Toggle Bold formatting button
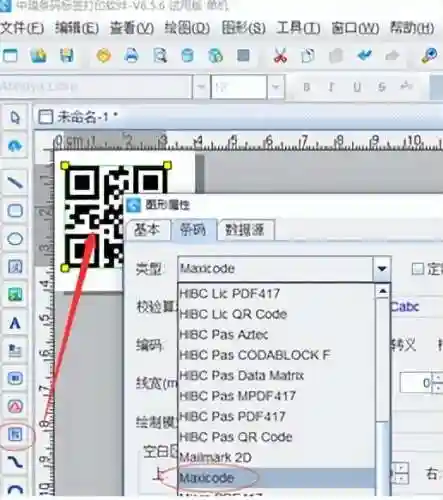443x500 pixels. tap(307, 87)
